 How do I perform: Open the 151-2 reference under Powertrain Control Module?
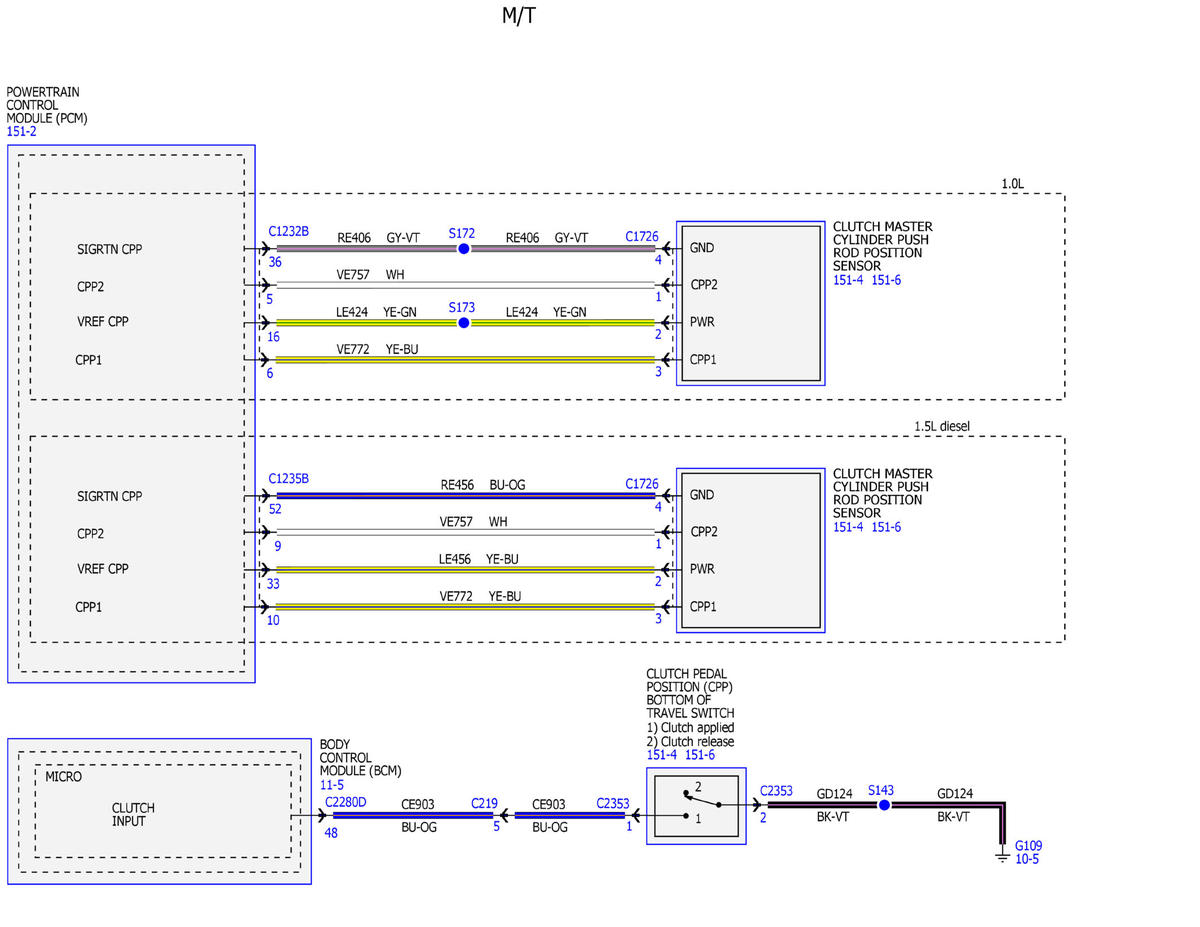[x=22, y=131]
